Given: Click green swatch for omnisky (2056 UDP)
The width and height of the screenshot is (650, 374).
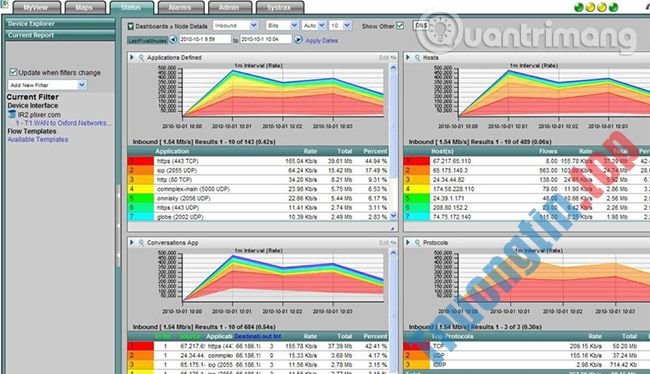Looking at the screenshot, I should pos(141,198).
